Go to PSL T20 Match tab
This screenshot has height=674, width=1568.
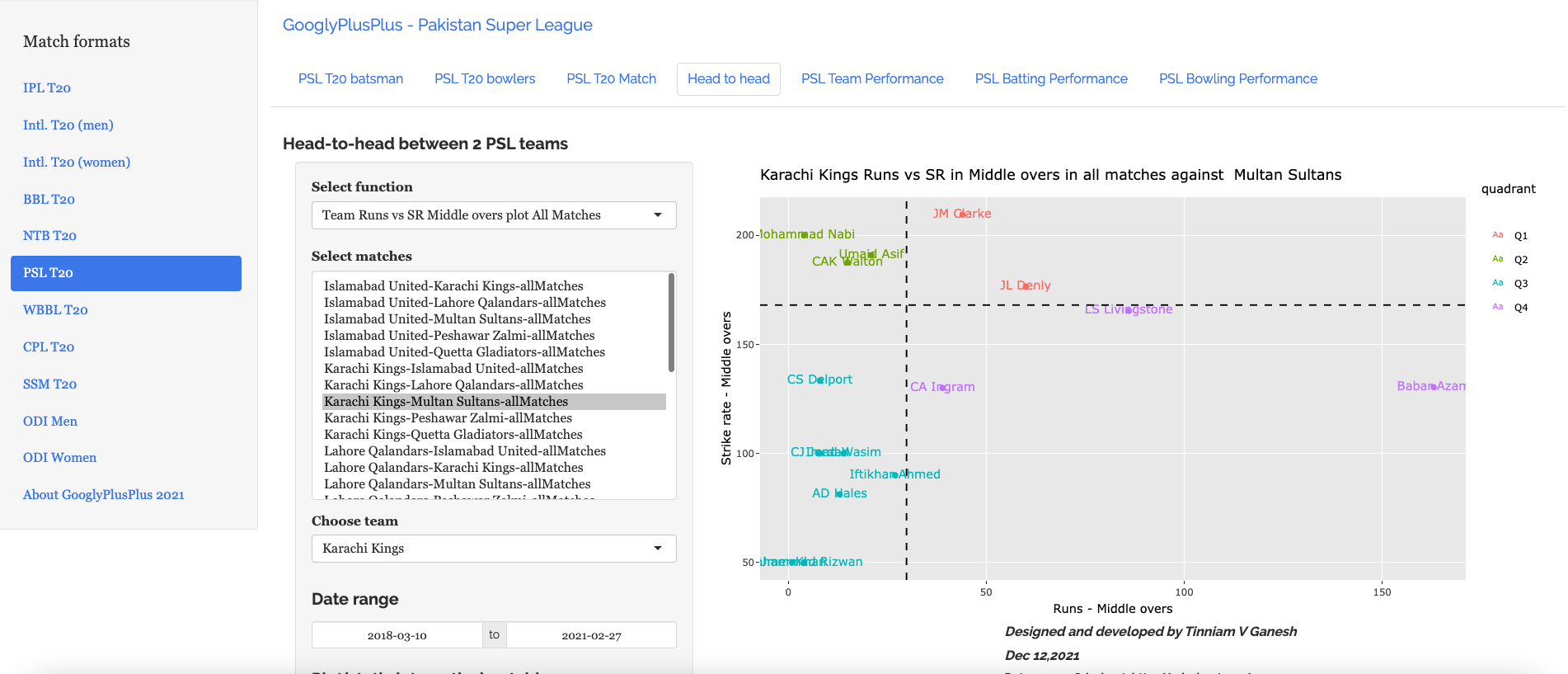(x=611, y=79)
